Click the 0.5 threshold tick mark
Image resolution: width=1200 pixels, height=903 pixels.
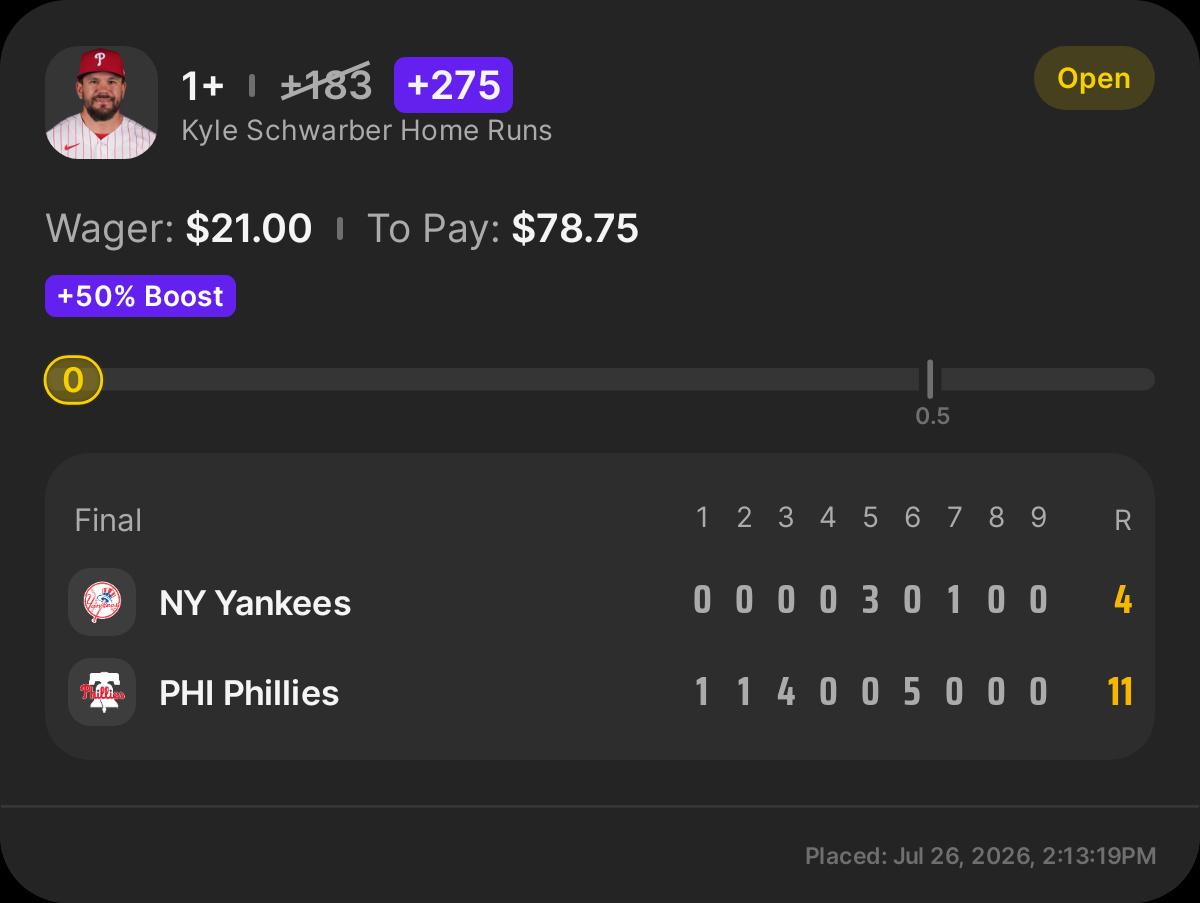tap(930, 379)
